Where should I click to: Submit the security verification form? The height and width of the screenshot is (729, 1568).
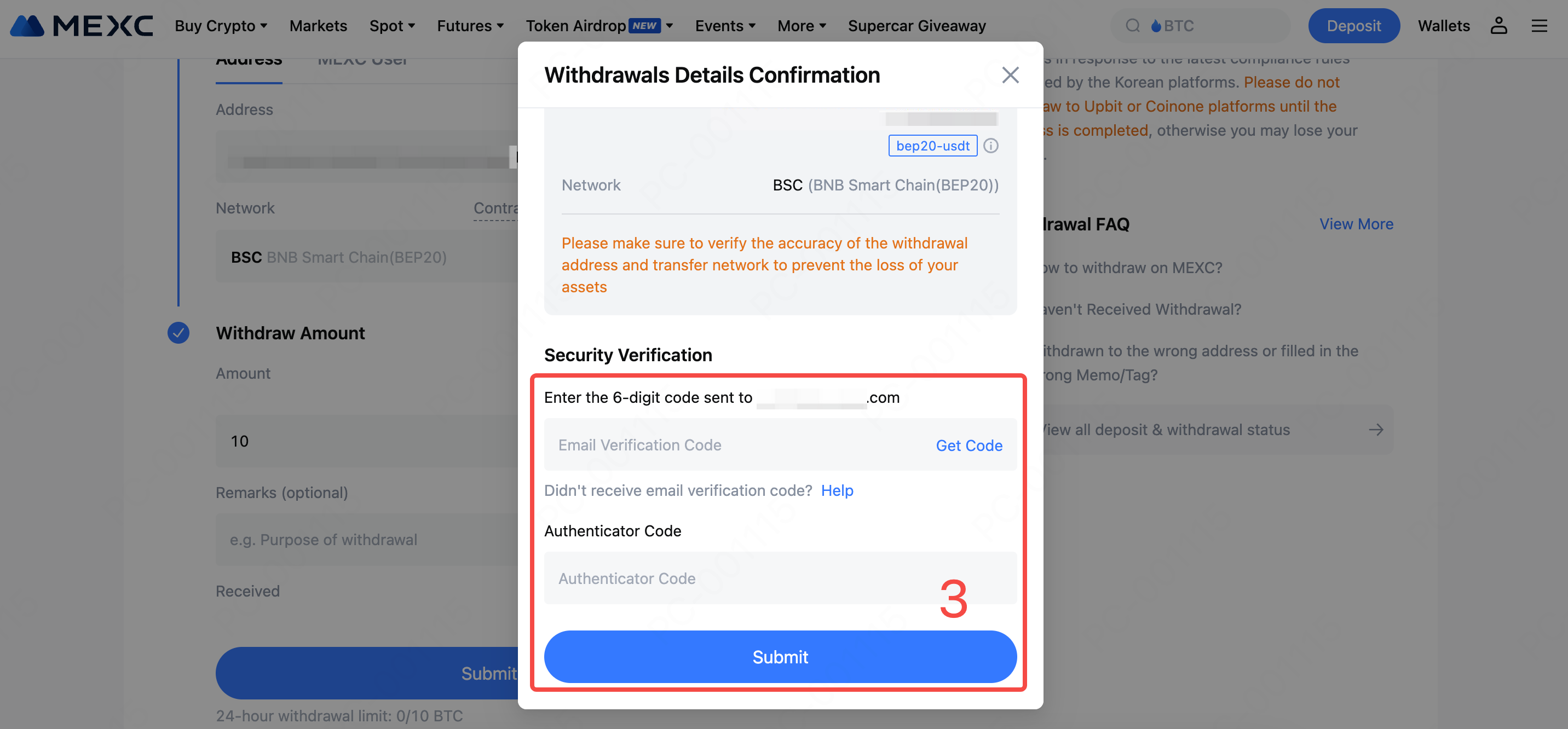pos(780,657)
